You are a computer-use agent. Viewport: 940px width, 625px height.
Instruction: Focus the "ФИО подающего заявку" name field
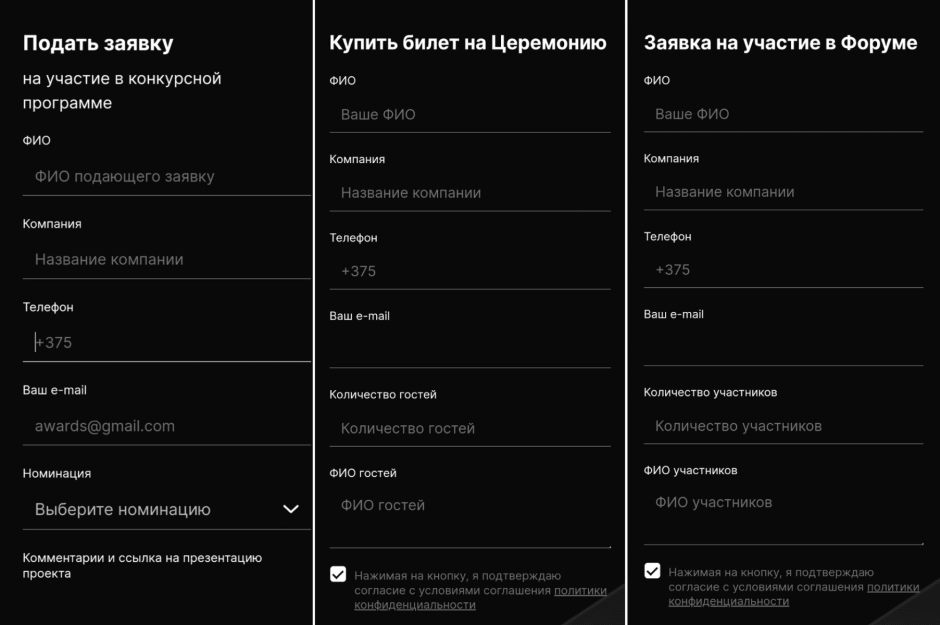(x=166, y=177)
